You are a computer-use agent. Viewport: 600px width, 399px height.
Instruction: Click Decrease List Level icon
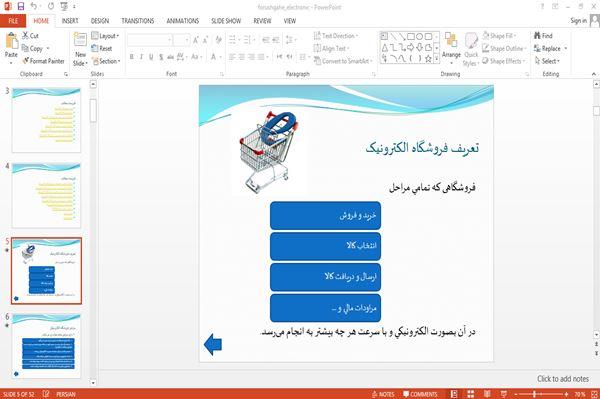tap(266, 40)
